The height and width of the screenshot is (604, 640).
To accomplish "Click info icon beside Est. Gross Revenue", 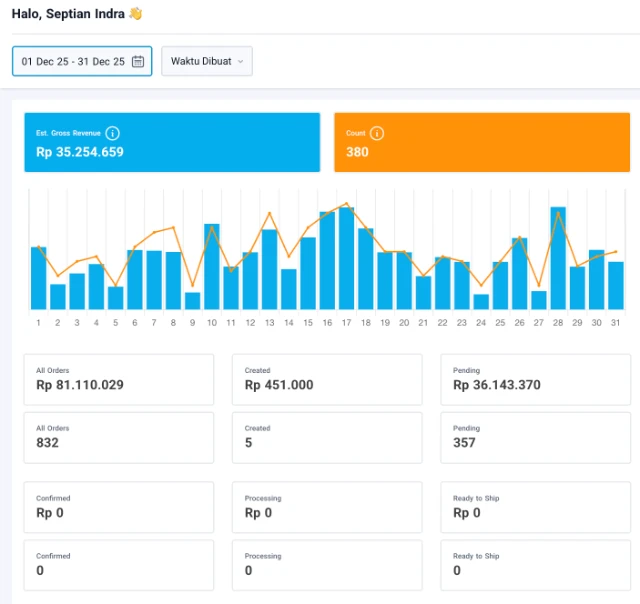I will coord(112,133).
